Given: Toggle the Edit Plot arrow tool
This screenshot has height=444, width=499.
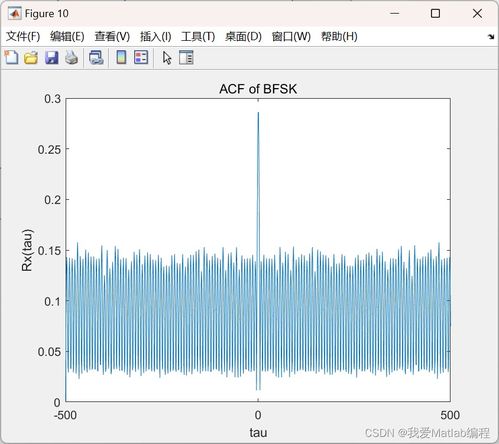Looking at the screenshot, I should 167,58.
